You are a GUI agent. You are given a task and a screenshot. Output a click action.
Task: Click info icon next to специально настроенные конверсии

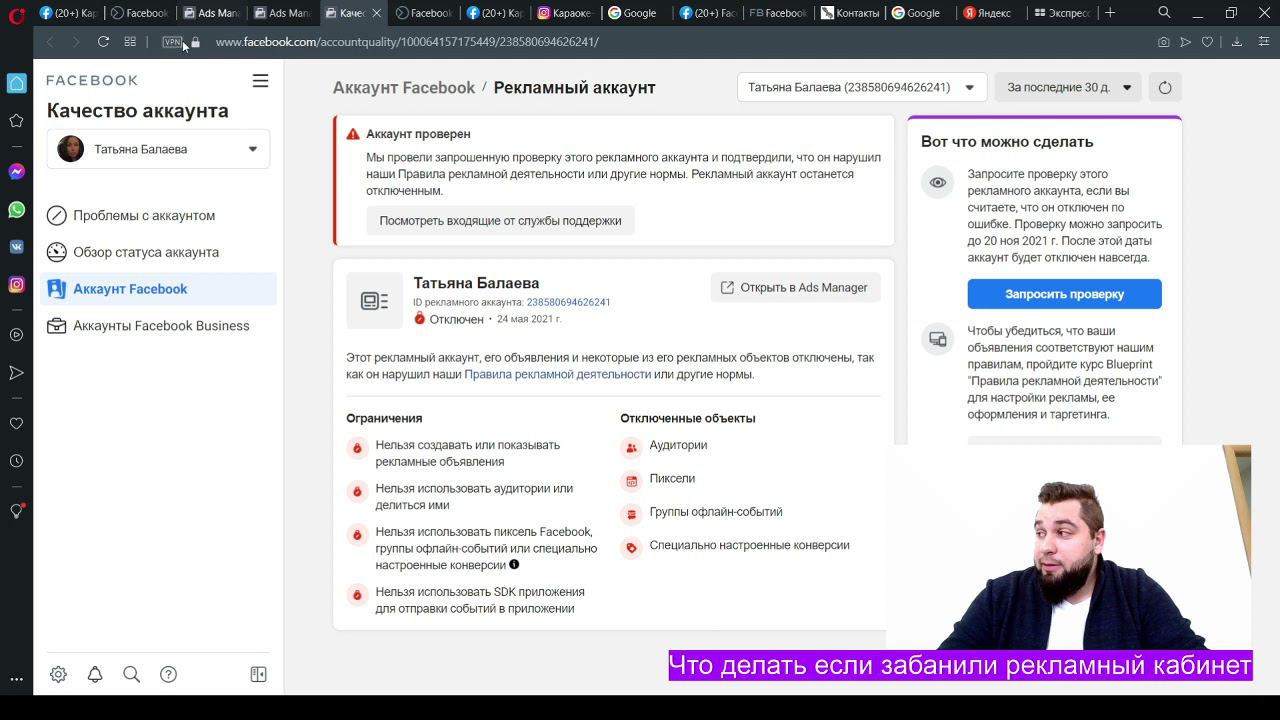(x=514, y=565)
